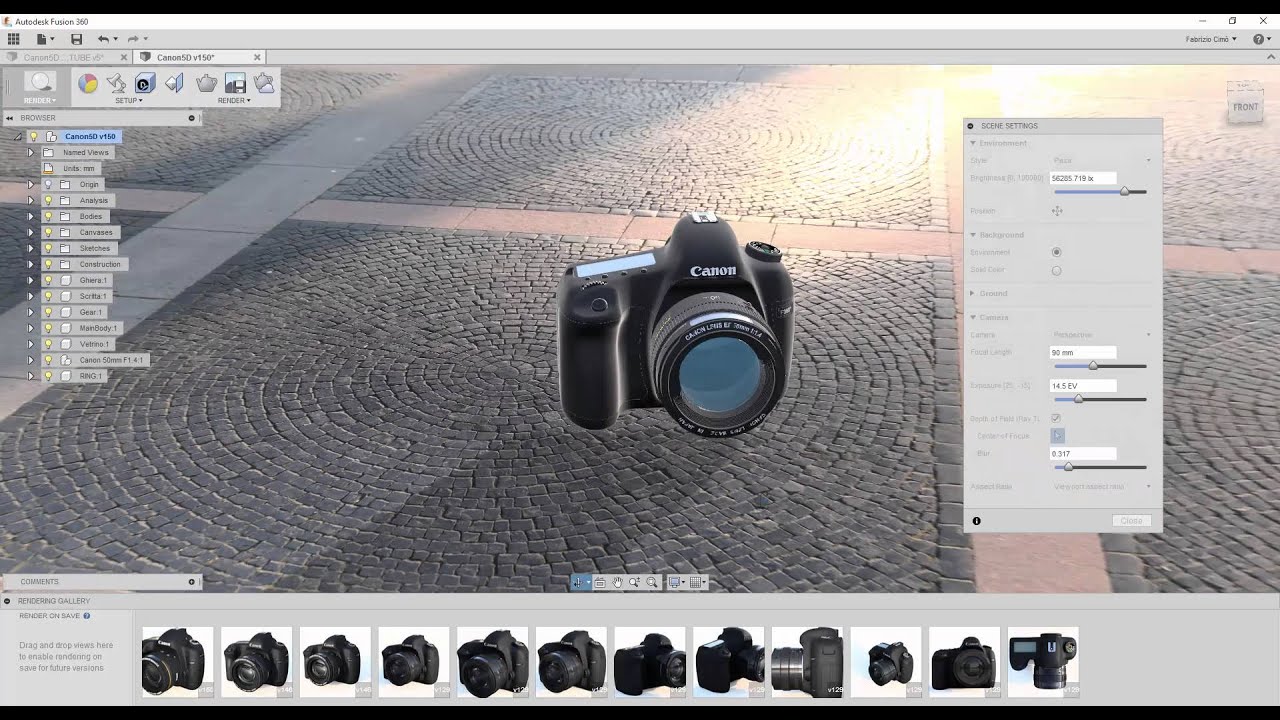Toggle visibility bulb for Bodies

pos(47,216)
